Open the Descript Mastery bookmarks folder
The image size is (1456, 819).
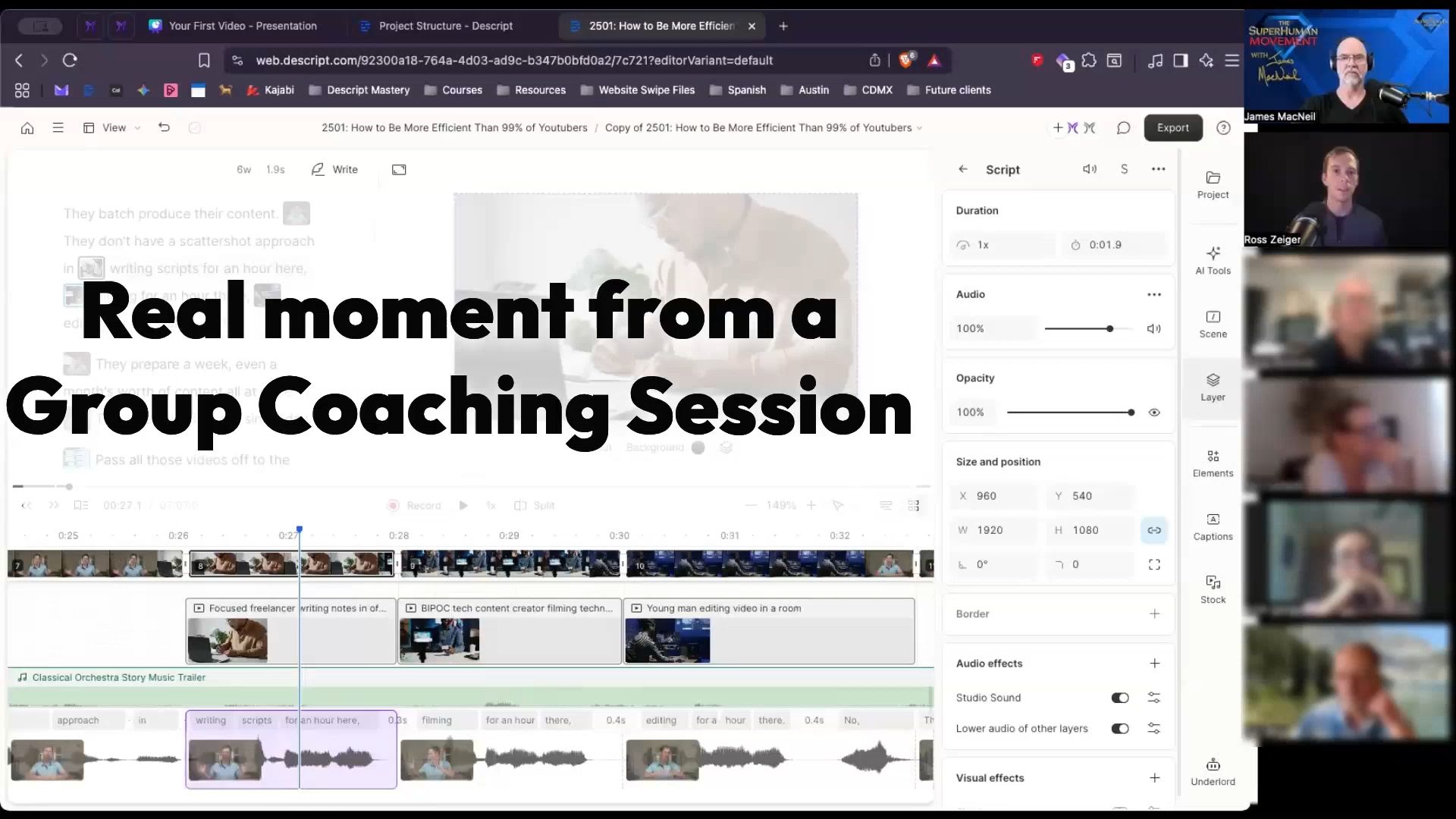(x=359, y=90)
